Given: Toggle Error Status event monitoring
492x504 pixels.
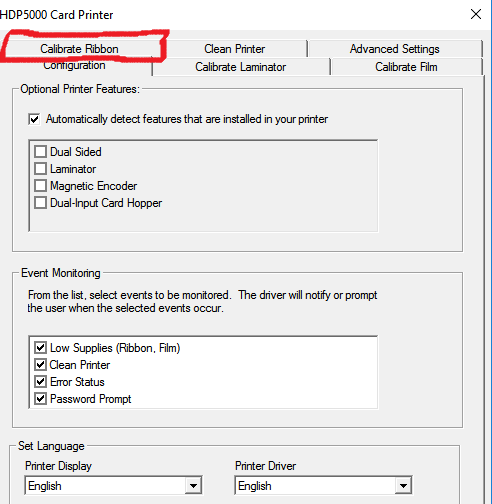Looking at the screenshot, I should point(40,382).
